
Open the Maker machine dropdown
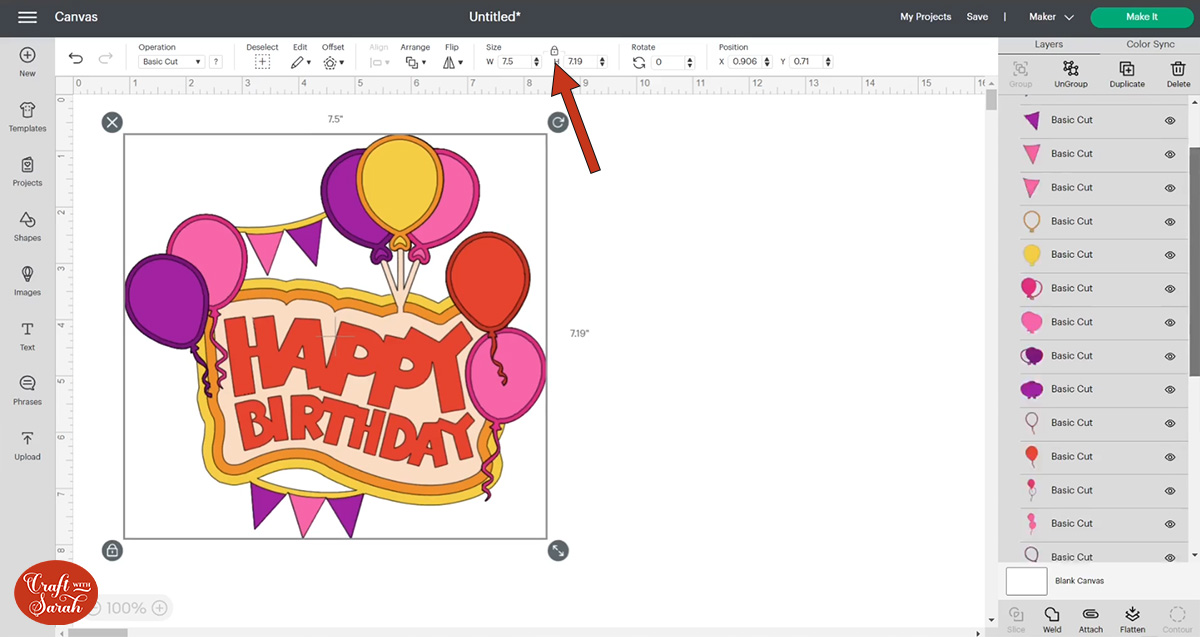[1050, 17]
